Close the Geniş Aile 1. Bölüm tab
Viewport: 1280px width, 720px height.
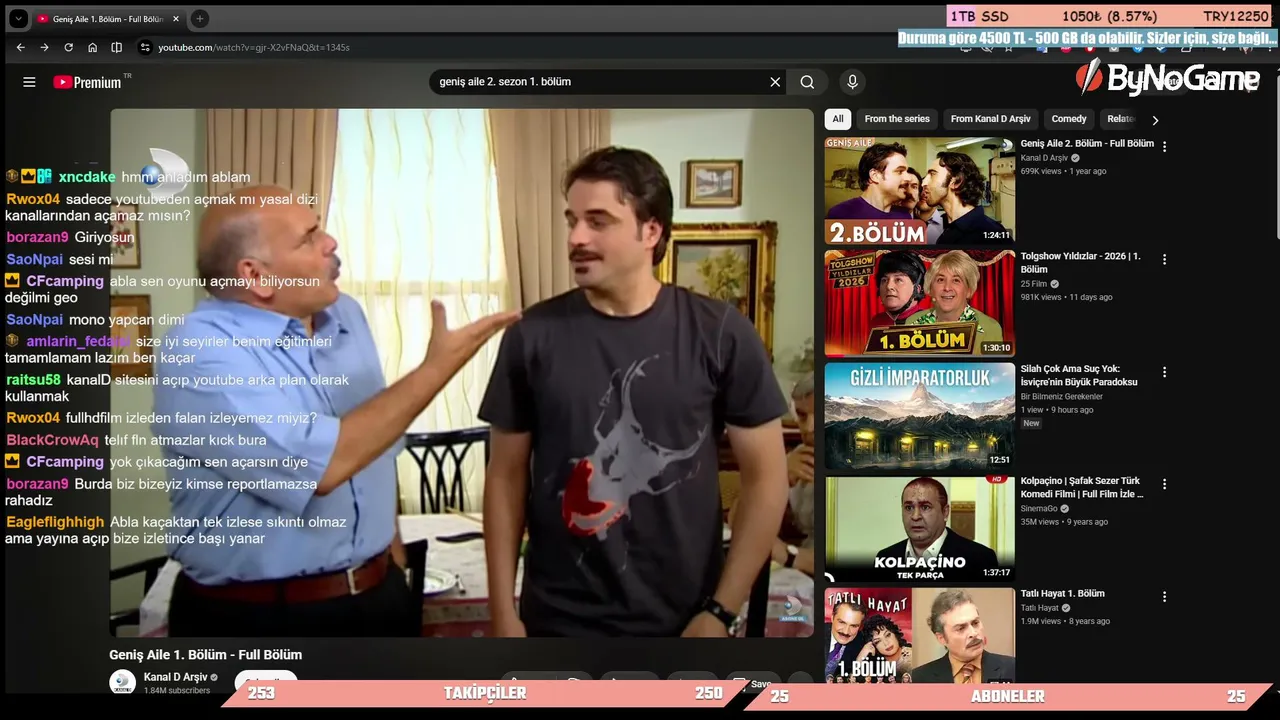point(176,19)
